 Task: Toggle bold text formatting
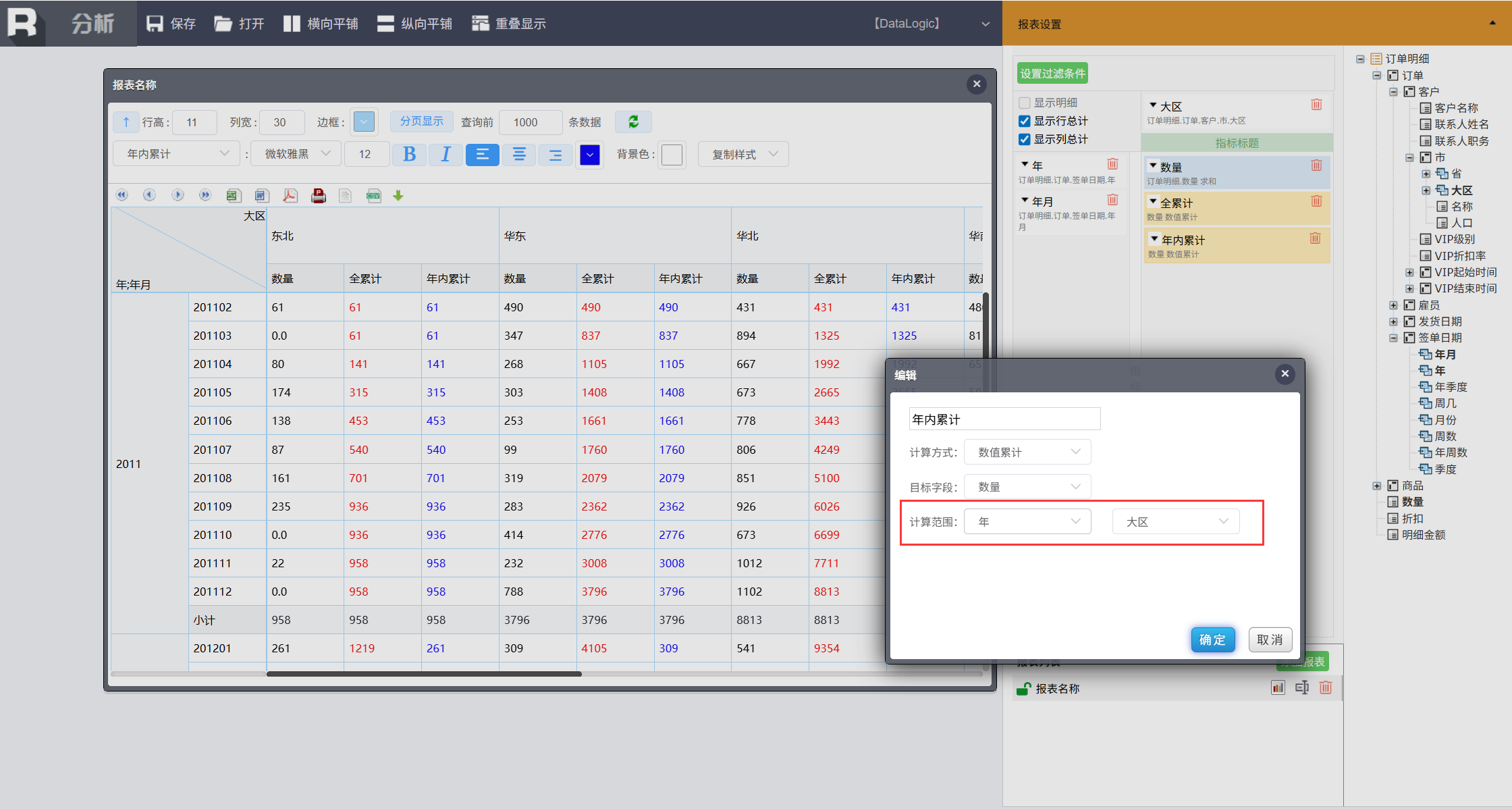point(409,155)
